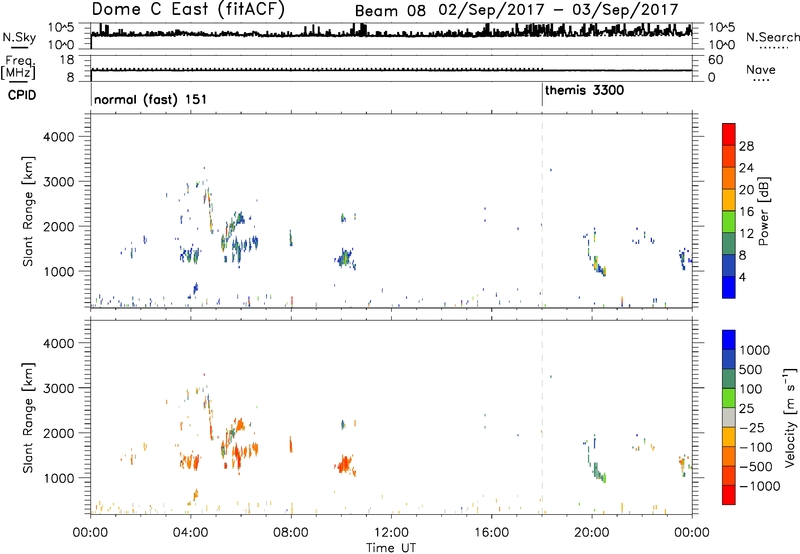Click the 'Velocity [m s-1]' colorbar label
The image size is (800, 554).
[x=791, y=417]
